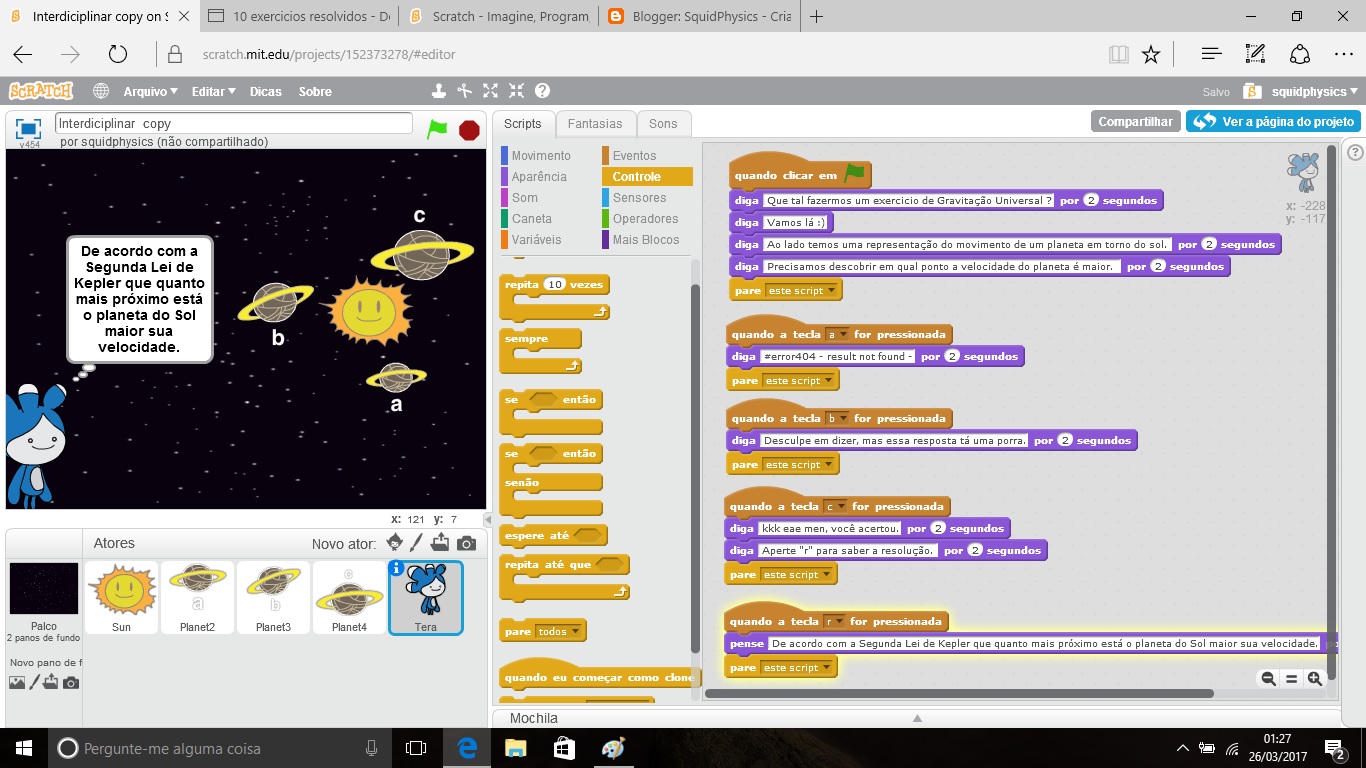Choose new backdrop from library
Viewport: 1366px width, 768px height.
pos(16,682)
